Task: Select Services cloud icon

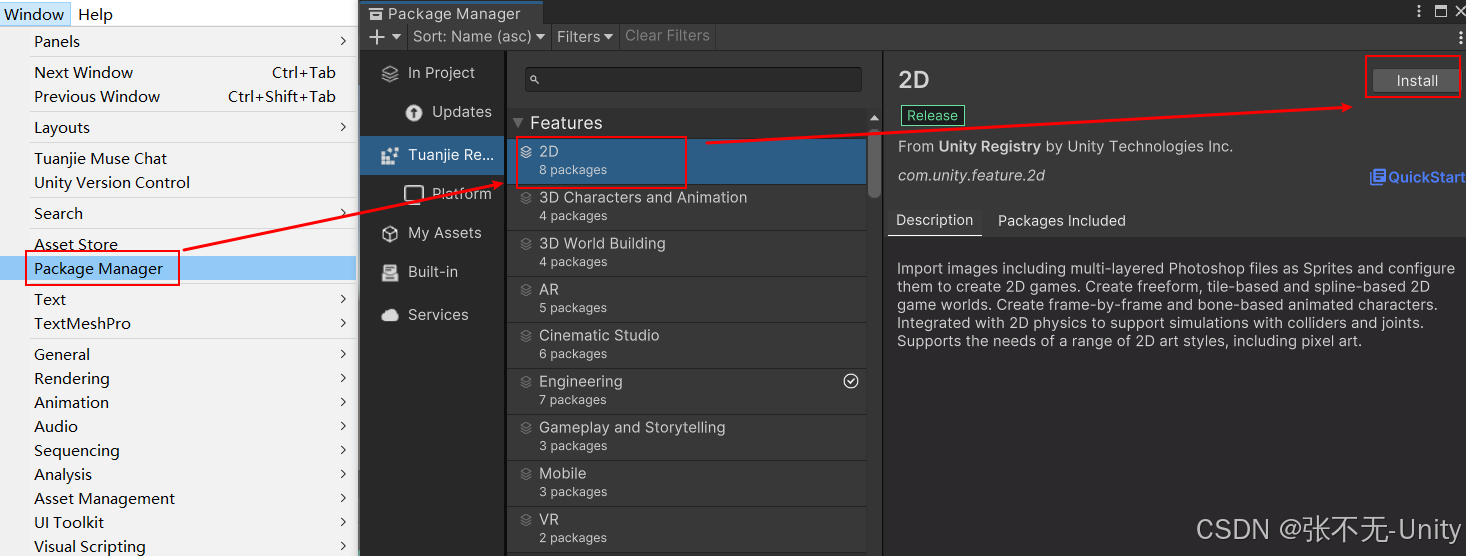Action: tap(390, 315)
